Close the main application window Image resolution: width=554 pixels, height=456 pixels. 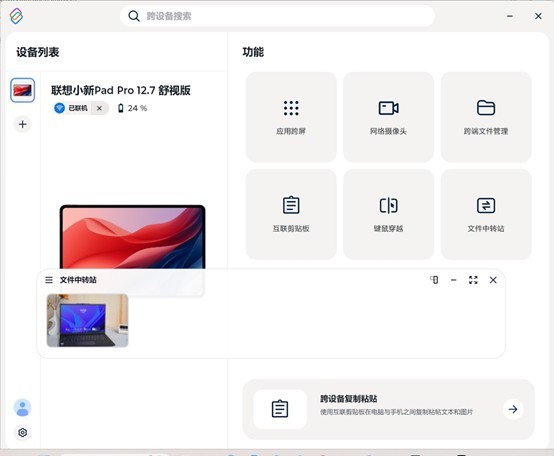(538, 16)
